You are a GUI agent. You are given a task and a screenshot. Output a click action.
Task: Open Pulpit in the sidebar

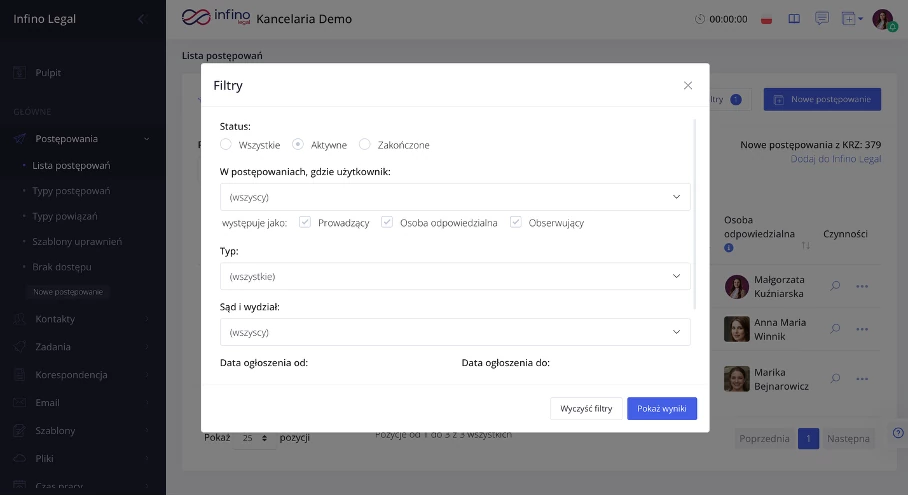coord(48,73)
